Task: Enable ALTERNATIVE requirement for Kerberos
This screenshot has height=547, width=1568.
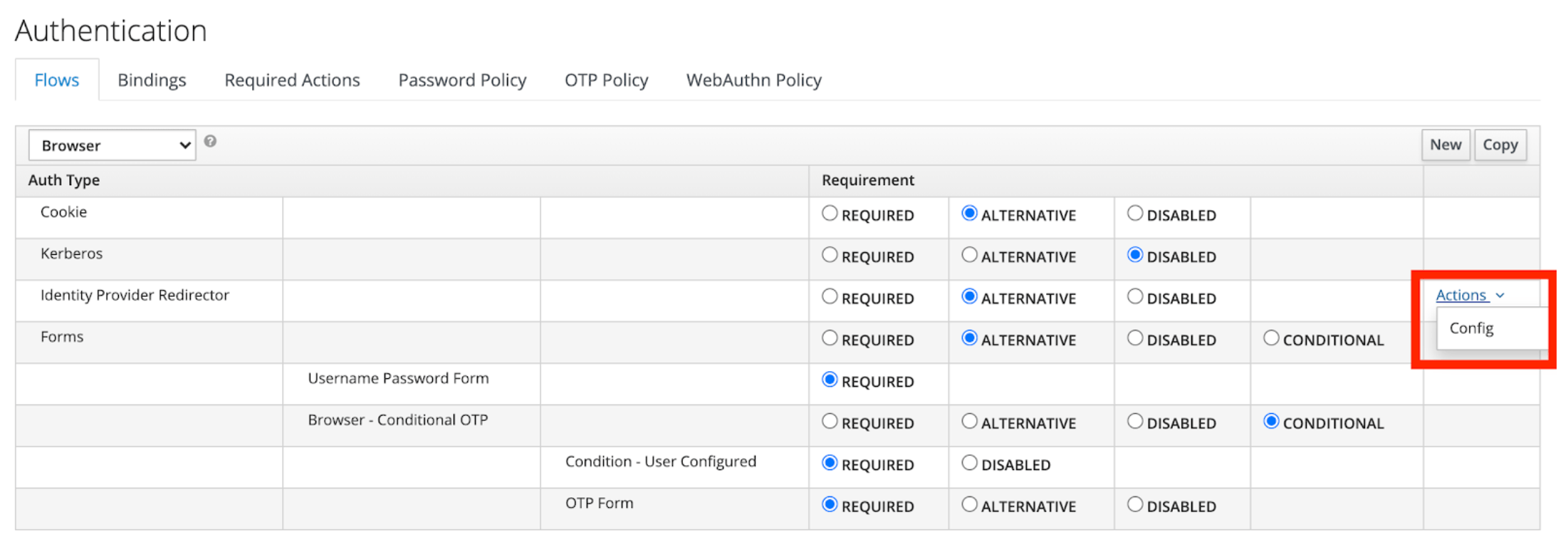Action: tap(969, 254)
